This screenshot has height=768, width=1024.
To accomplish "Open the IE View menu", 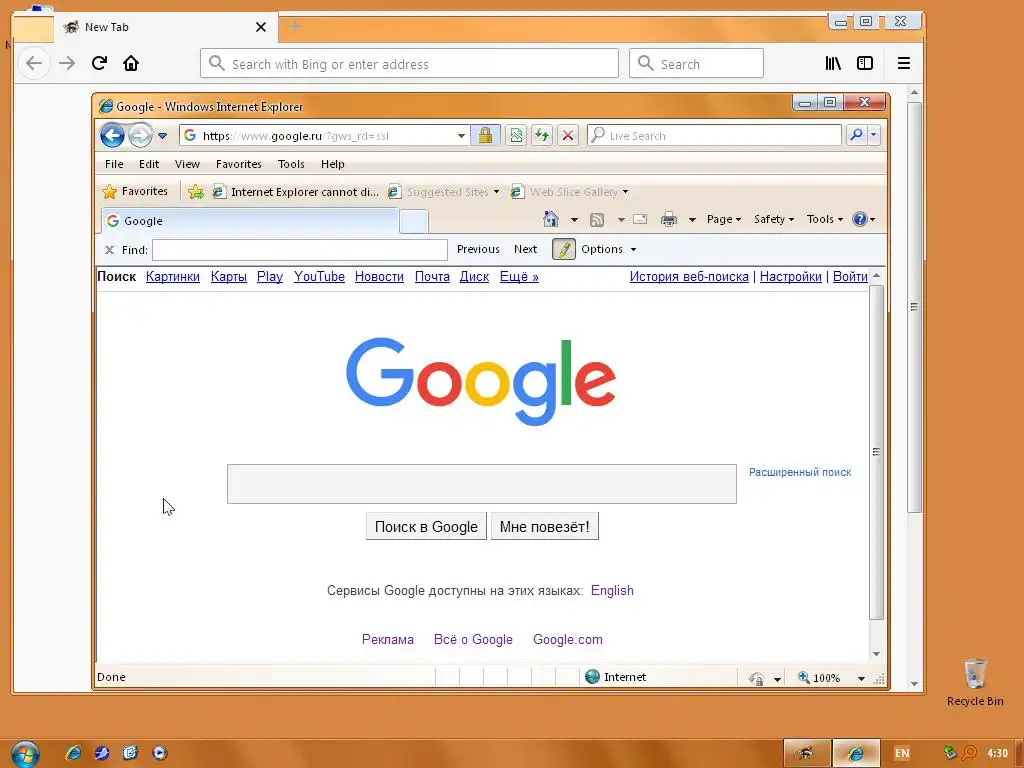I will click(x=187, y=164).
